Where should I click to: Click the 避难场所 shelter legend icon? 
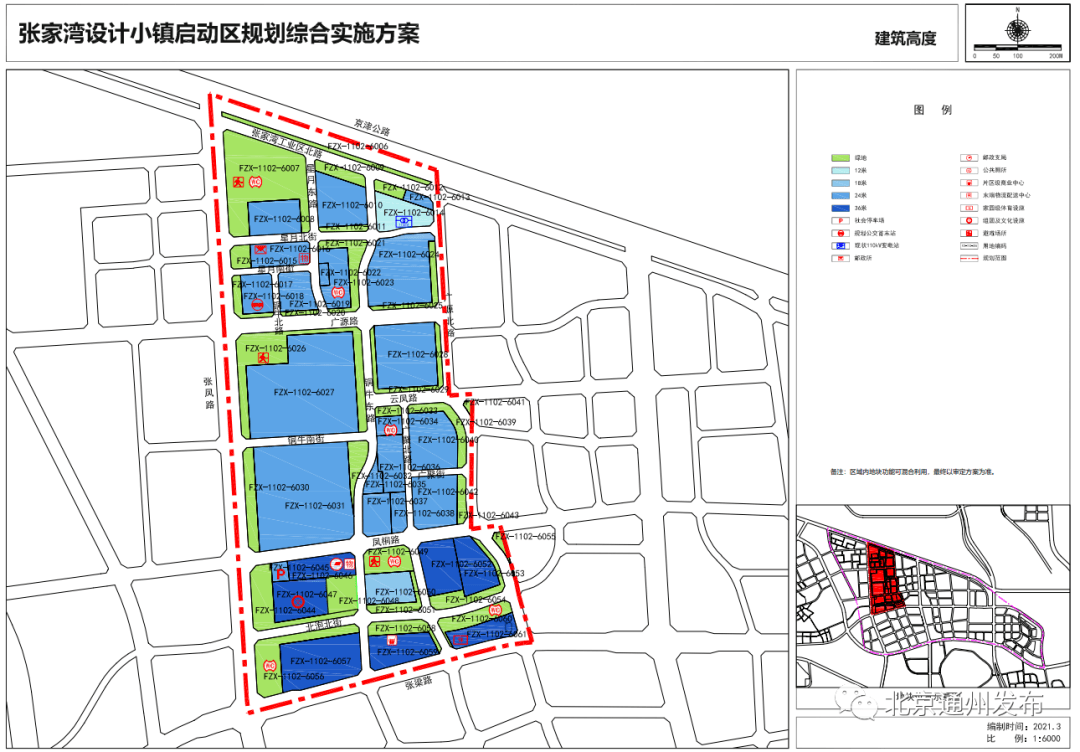[x=969, y=233]
